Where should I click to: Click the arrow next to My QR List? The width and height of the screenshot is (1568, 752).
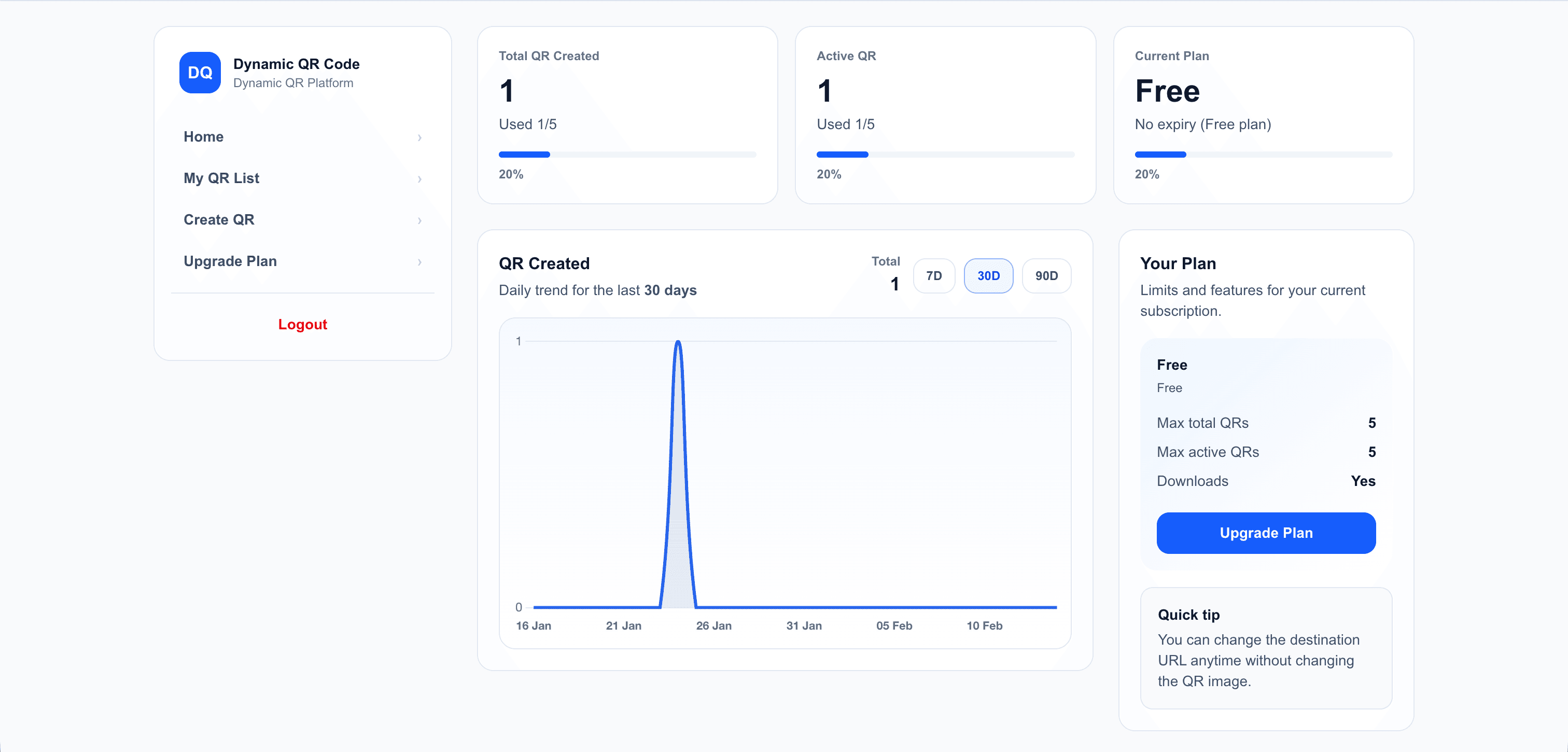[x=419, y=179]
